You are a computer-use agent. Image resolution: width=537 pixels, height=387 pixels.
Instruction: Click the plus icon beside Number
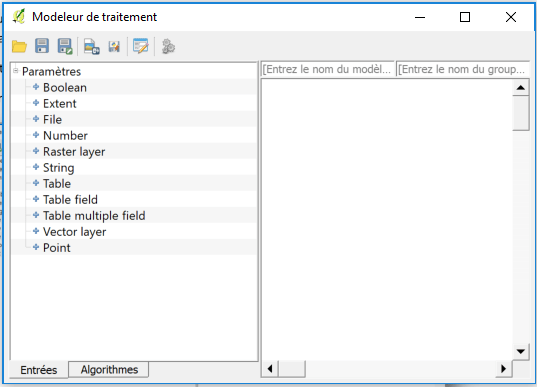pyautogui.click(x=36, y=135)
